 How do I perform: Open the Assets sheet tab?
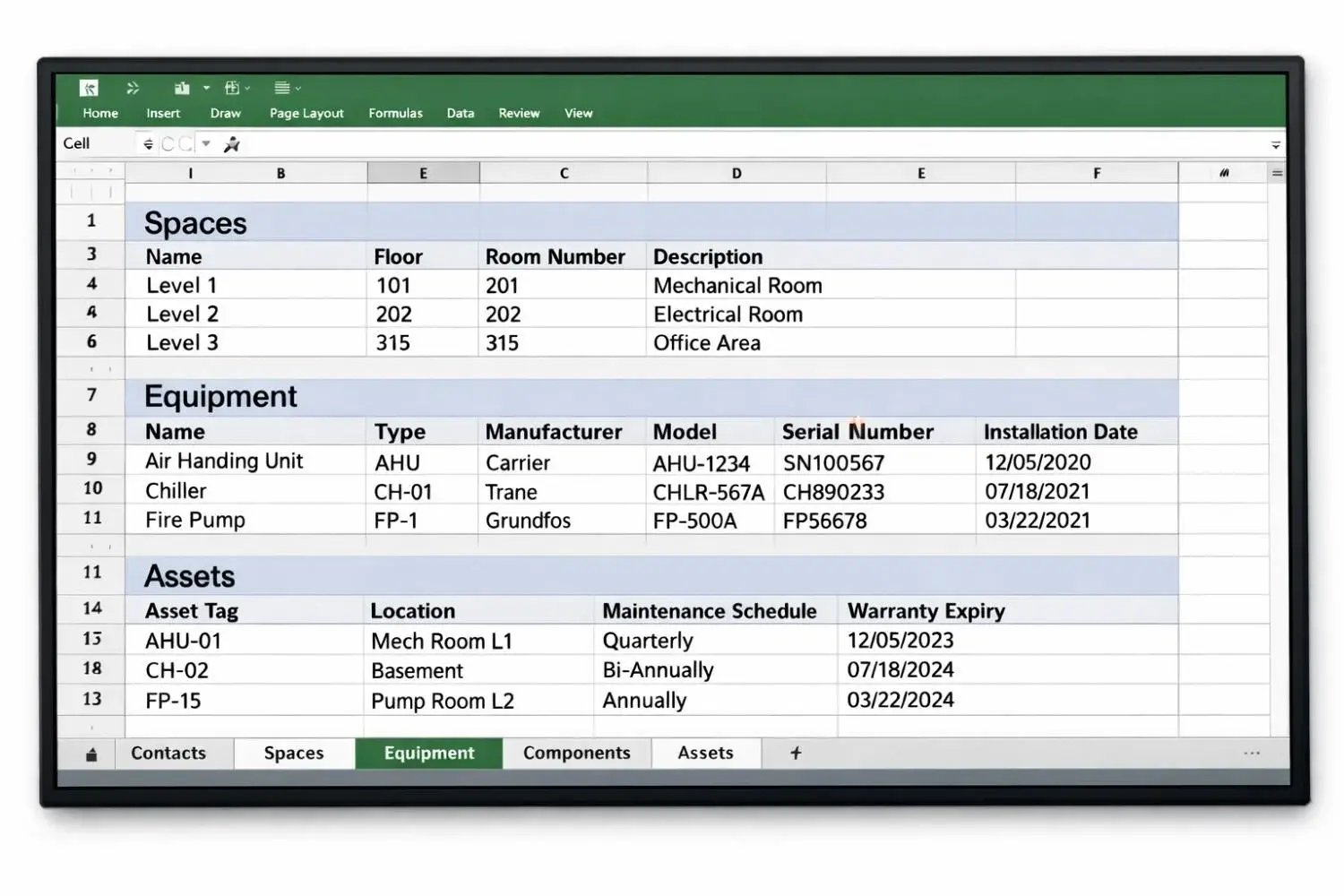point(706,753)
